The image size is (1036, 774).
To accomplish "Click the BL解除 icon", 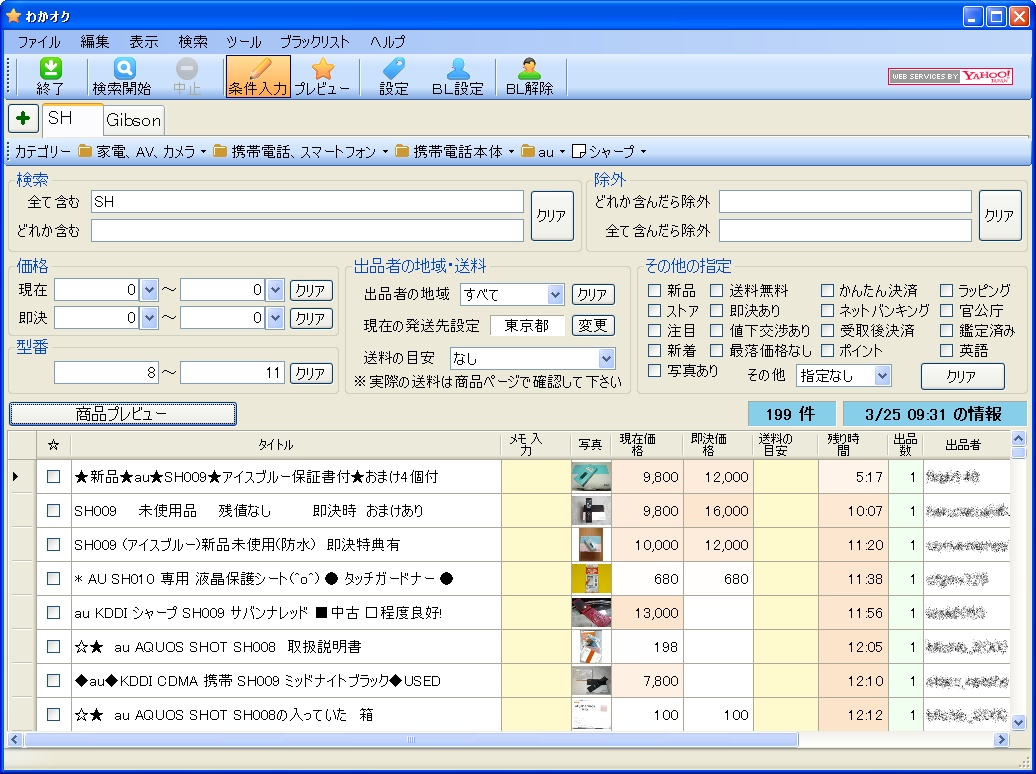I will pyautogui.click(x=528, y=75).
